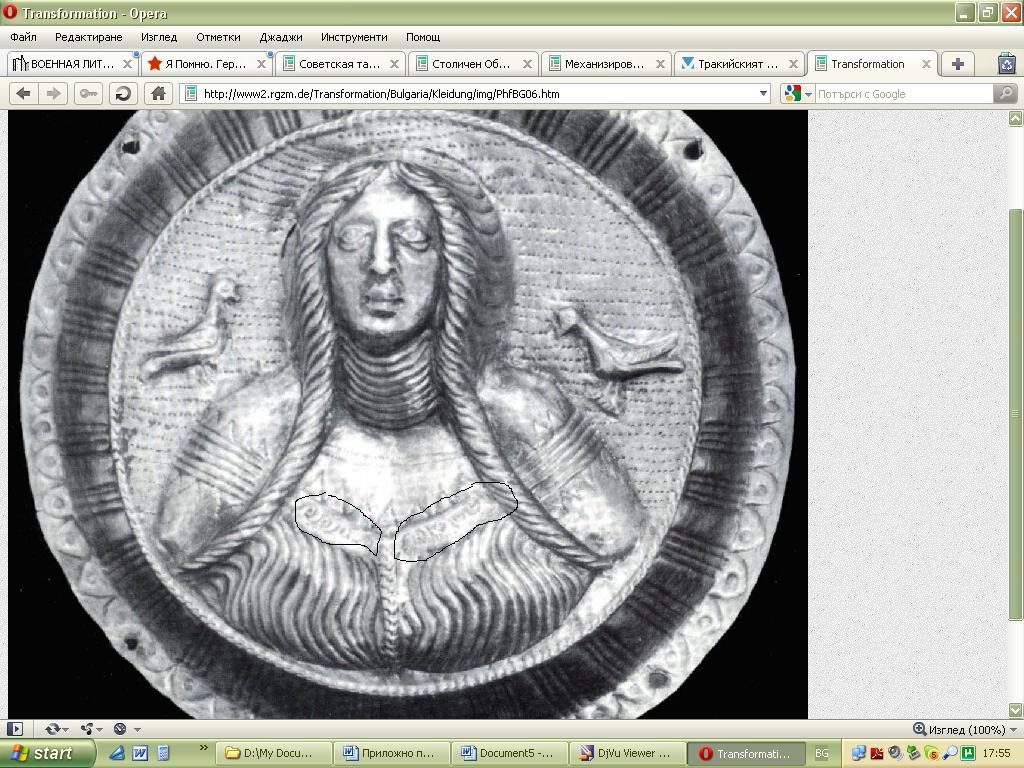Image resolution: width=1024 pixels, height=768 pixels.
Task: Go forward to the next page
Action: [x=54, y=94]
